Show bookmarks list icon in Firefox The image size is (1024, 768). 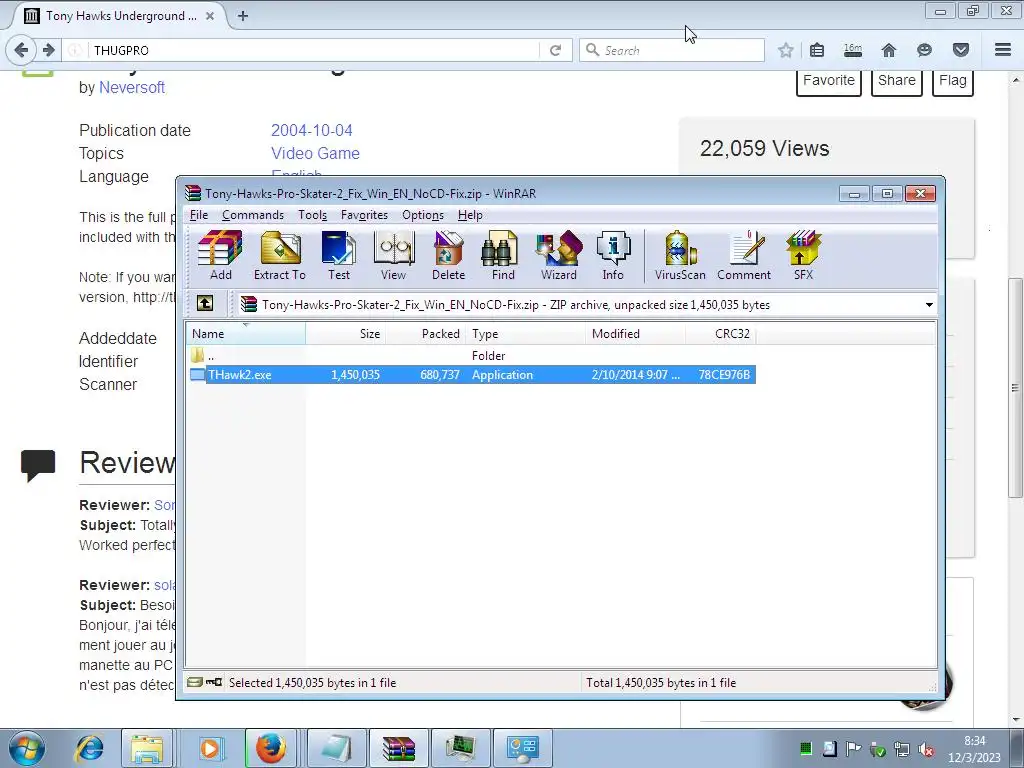[817, 50]
